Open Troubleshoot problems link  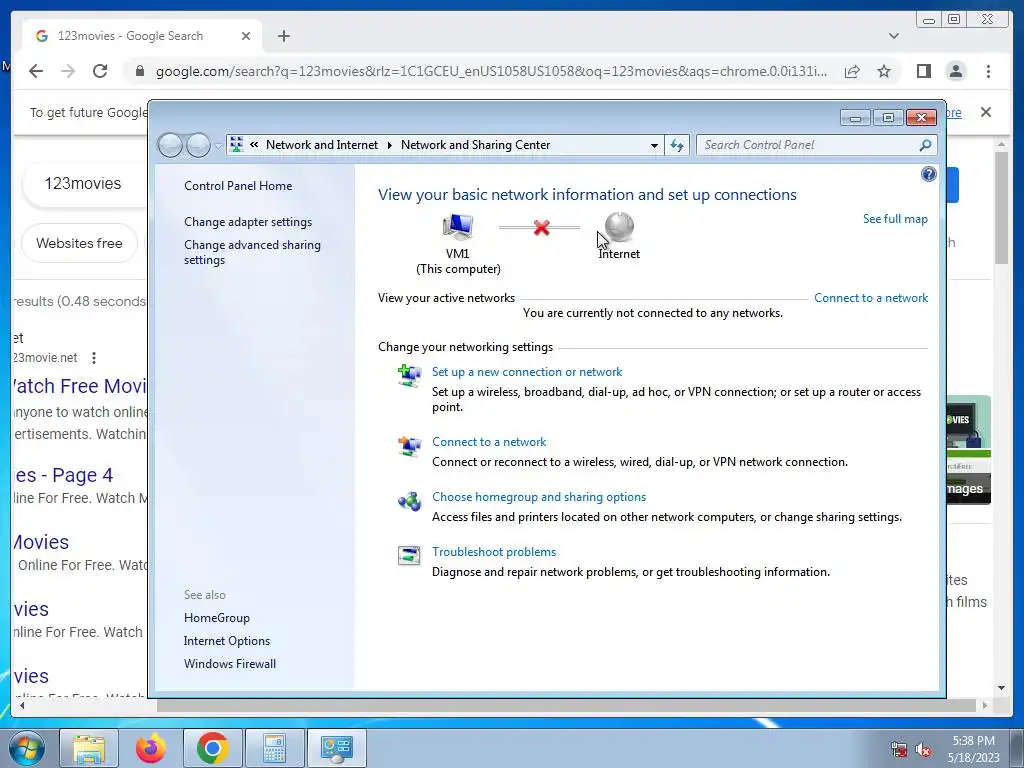494,552
